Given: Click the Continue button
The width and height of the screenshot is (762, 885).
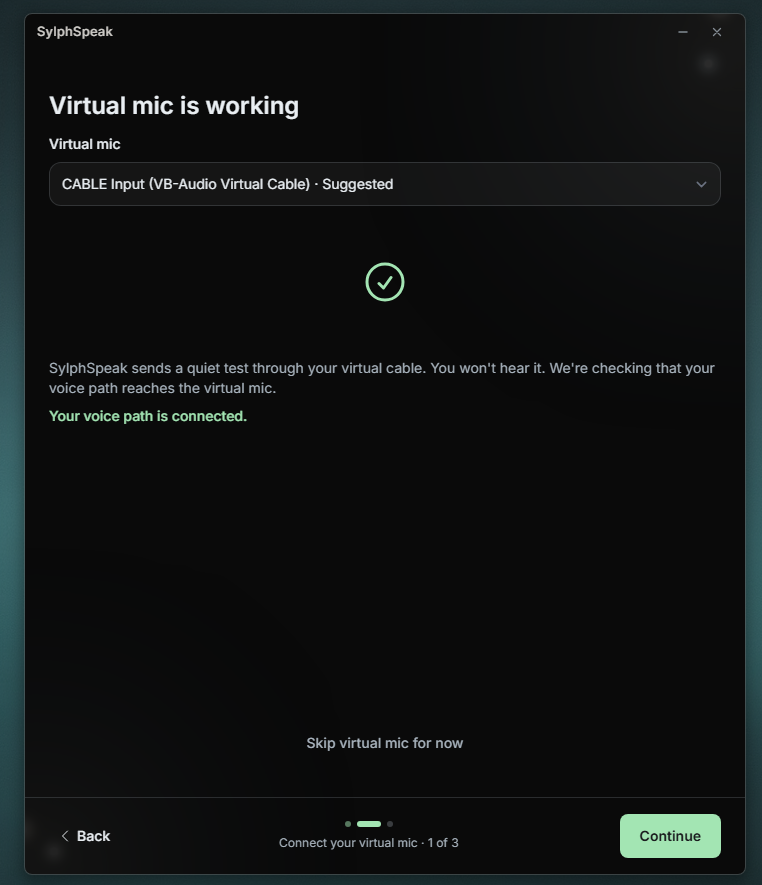Looking at the screenshot, I should click(670, 836).
